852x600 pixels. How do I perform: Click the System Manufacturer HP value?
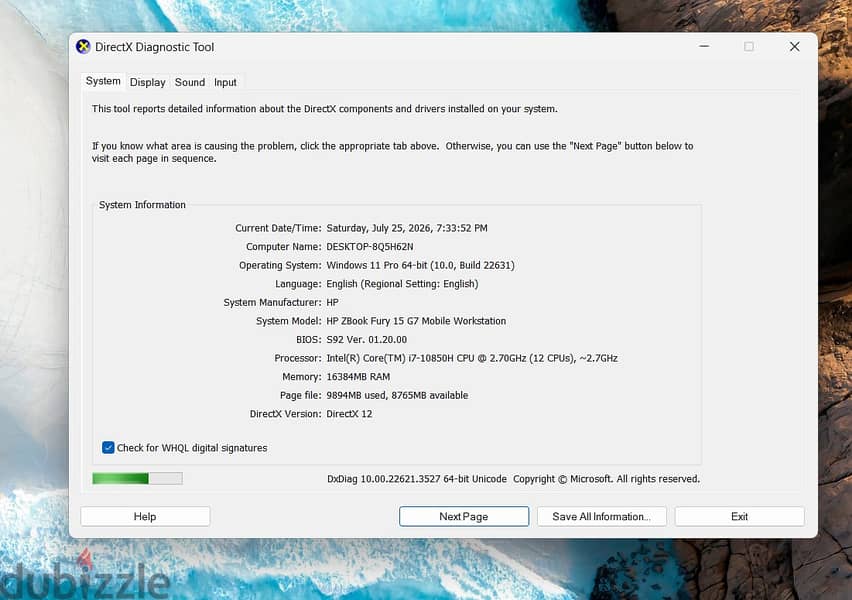tap(332, 302)
